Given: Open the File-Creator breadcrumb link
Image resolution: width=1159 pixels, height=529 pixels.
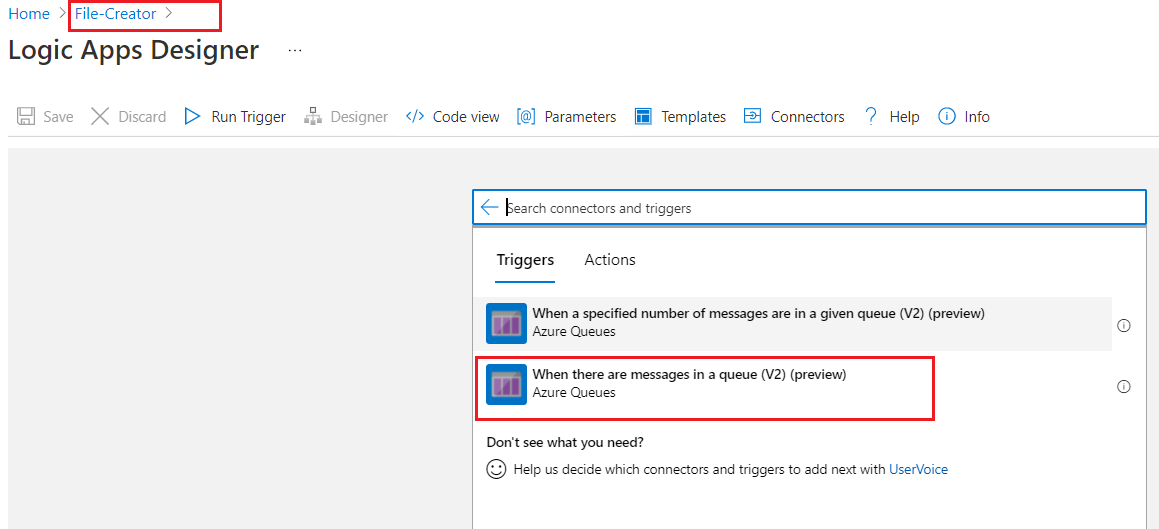Looking at the screenshot, I should [115, 13].
